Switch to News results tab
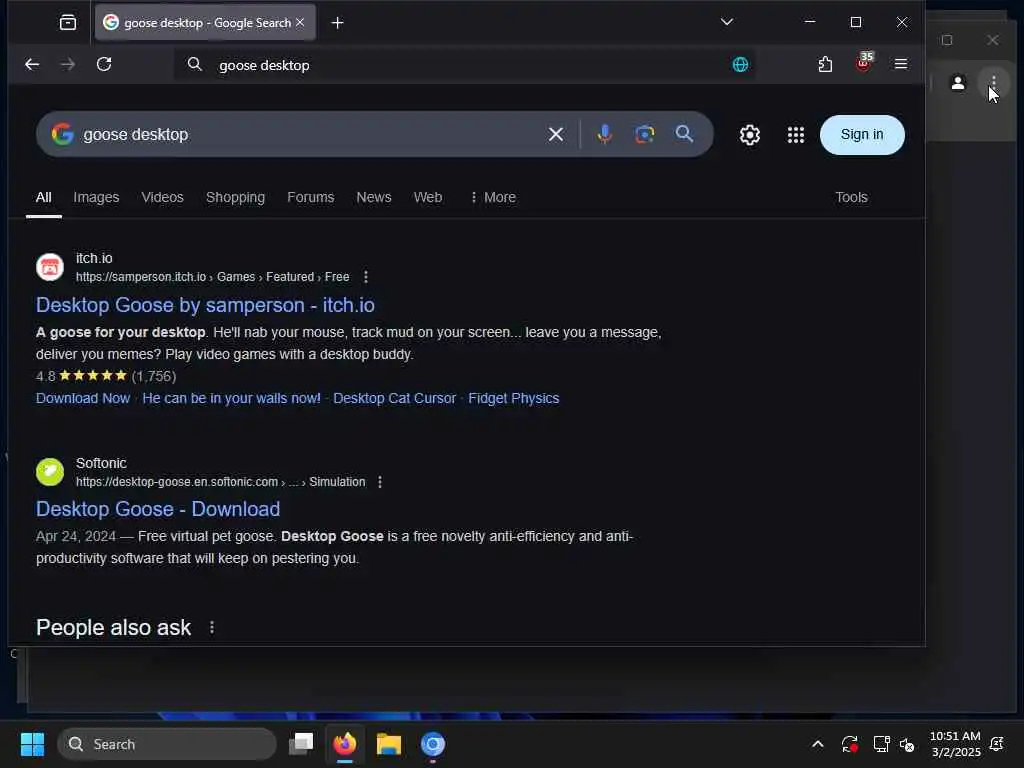 click(x=374, y=197)
